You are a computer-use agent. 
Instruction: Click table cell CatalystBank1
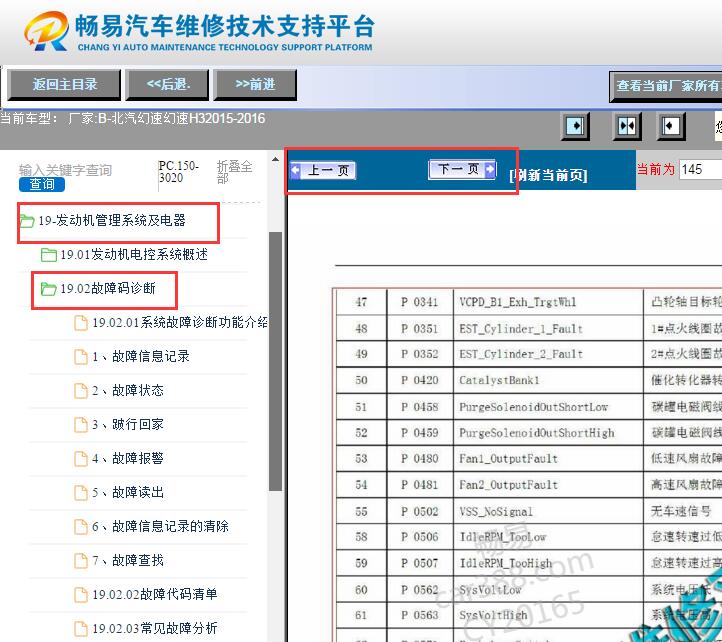pyautogui.click(x=548, y=380)
